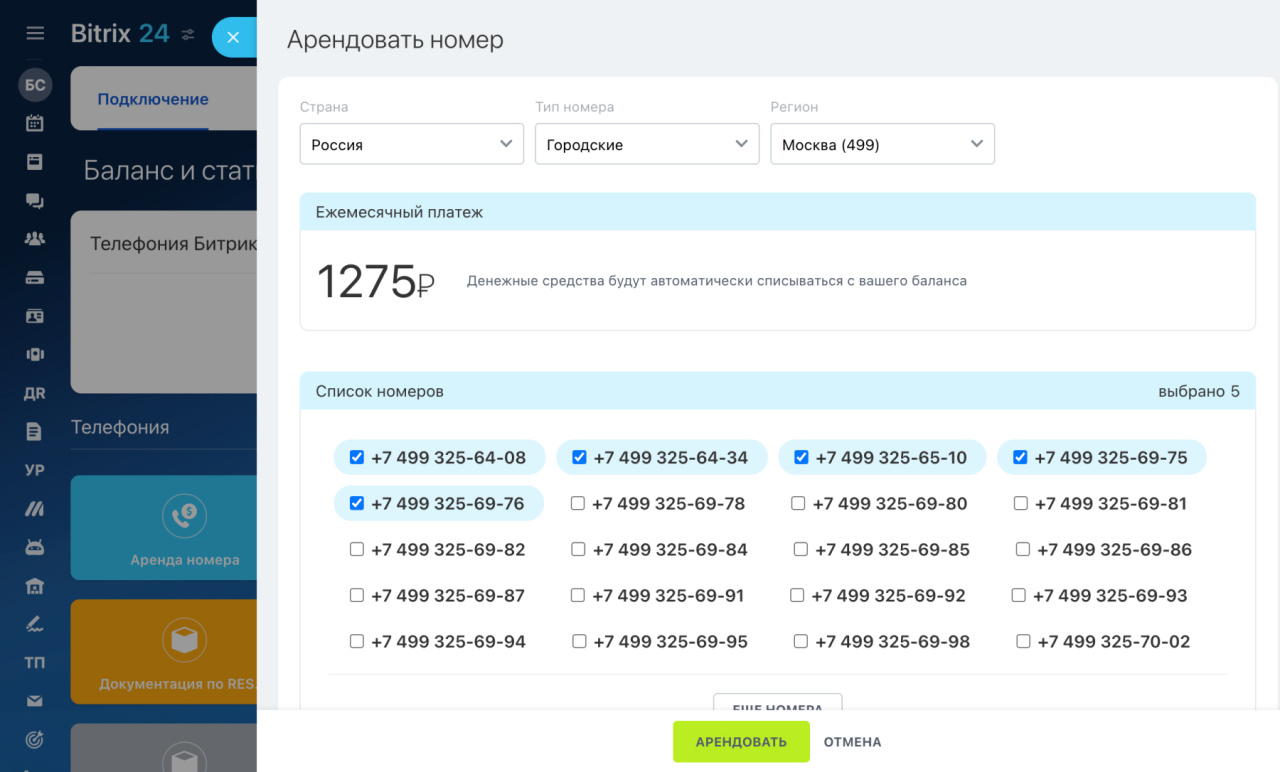
Task: Tick the +7 499 325-69-92 checkbox
Action: point(797,595)
